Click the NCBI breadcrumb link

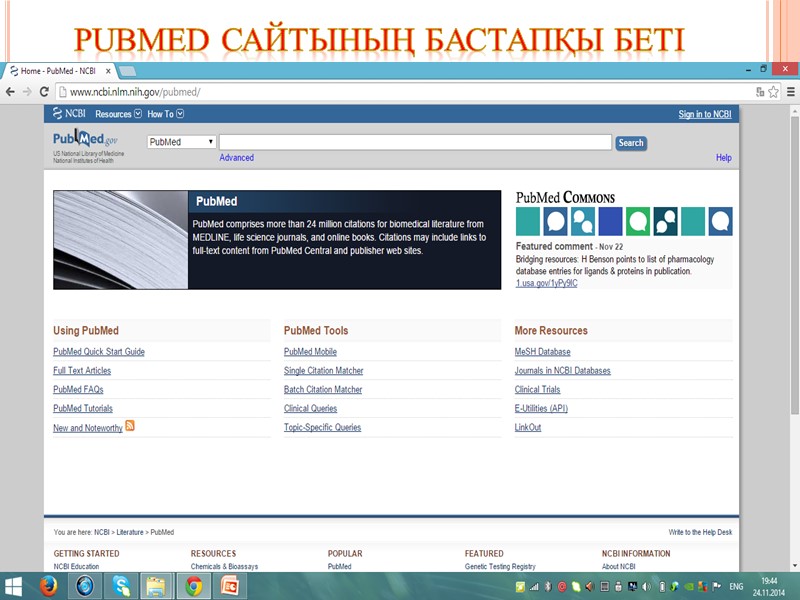pos(102,532)
